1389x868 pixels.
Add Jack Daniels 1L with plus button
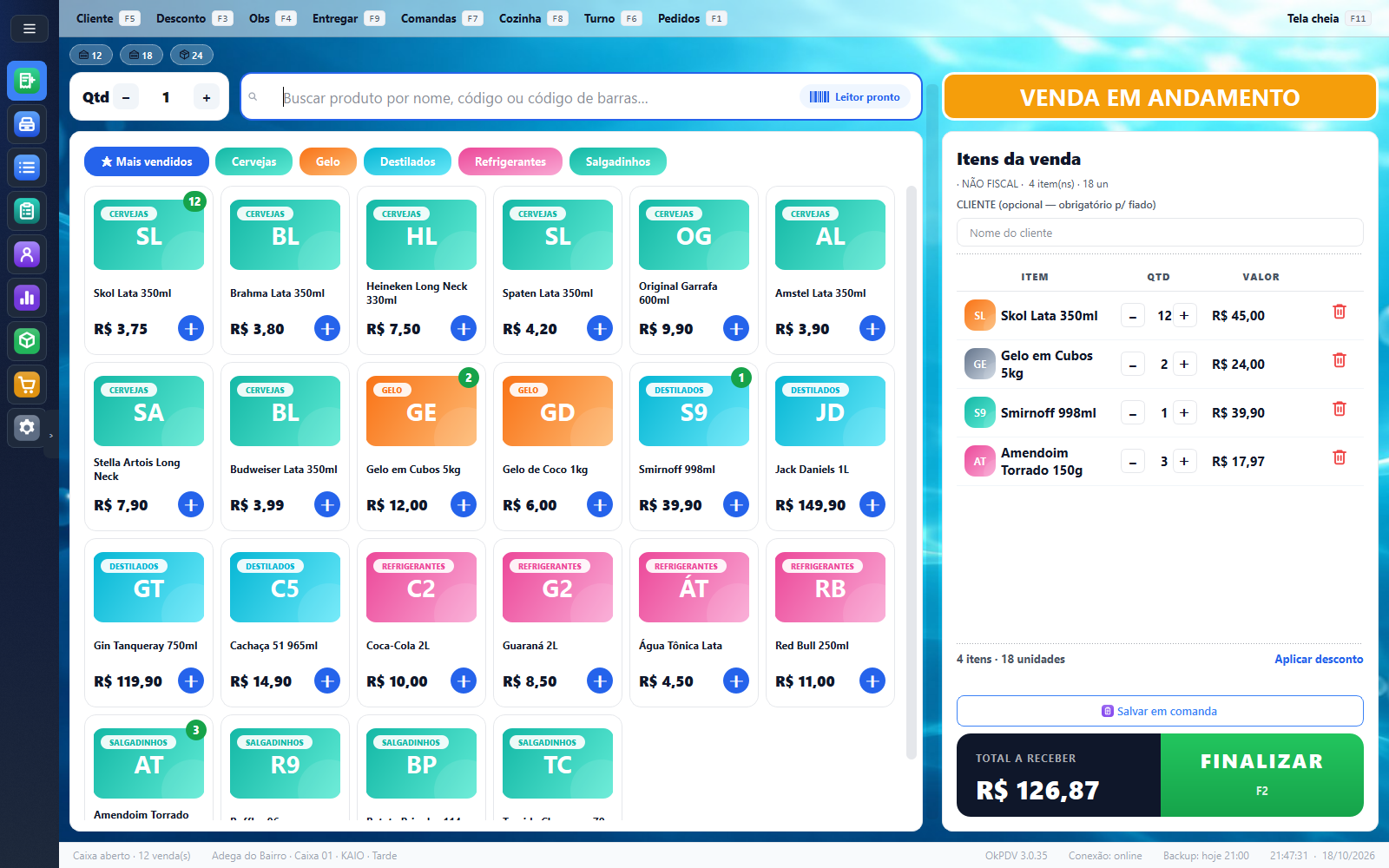pos(872,504)
